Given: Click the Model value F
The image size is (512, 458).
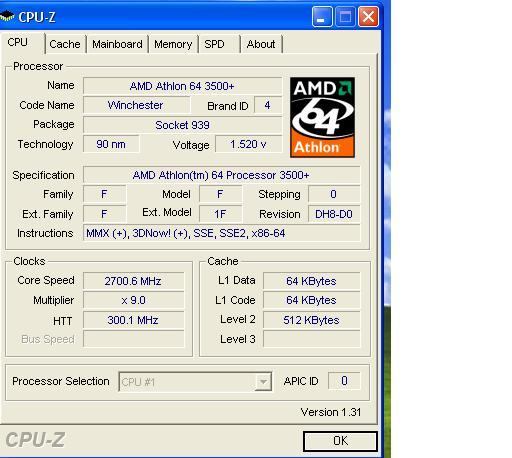Looking at the screenshot, I should 220,194.
